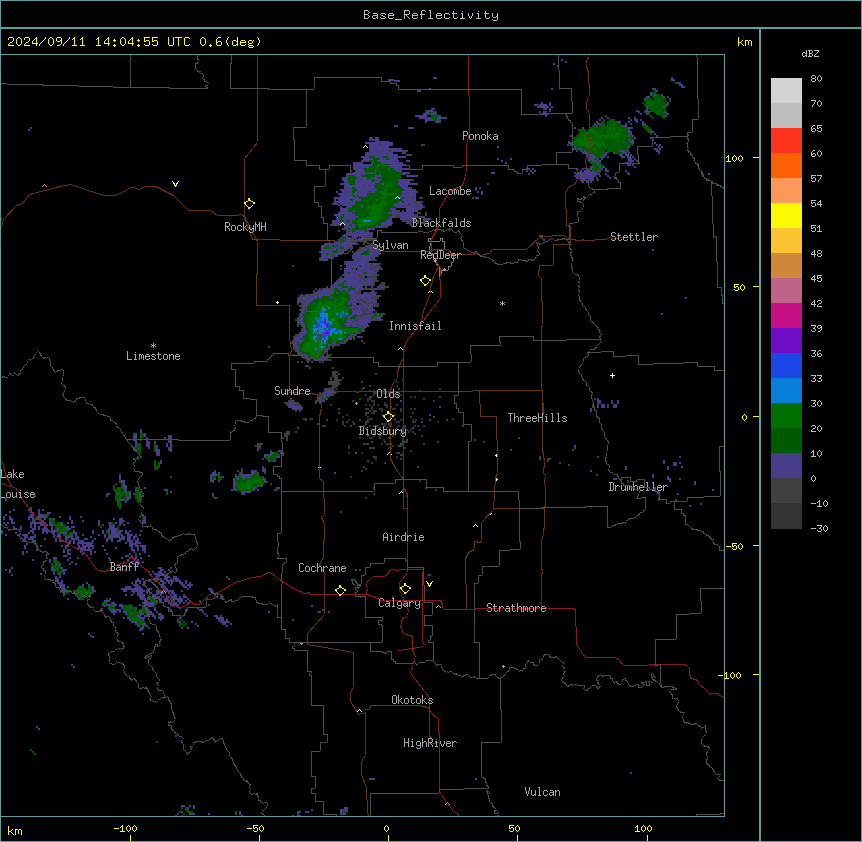The image size is (862, 842).
Task: Click the -100 tick on the bottom km axis
Action: [125, 828]
